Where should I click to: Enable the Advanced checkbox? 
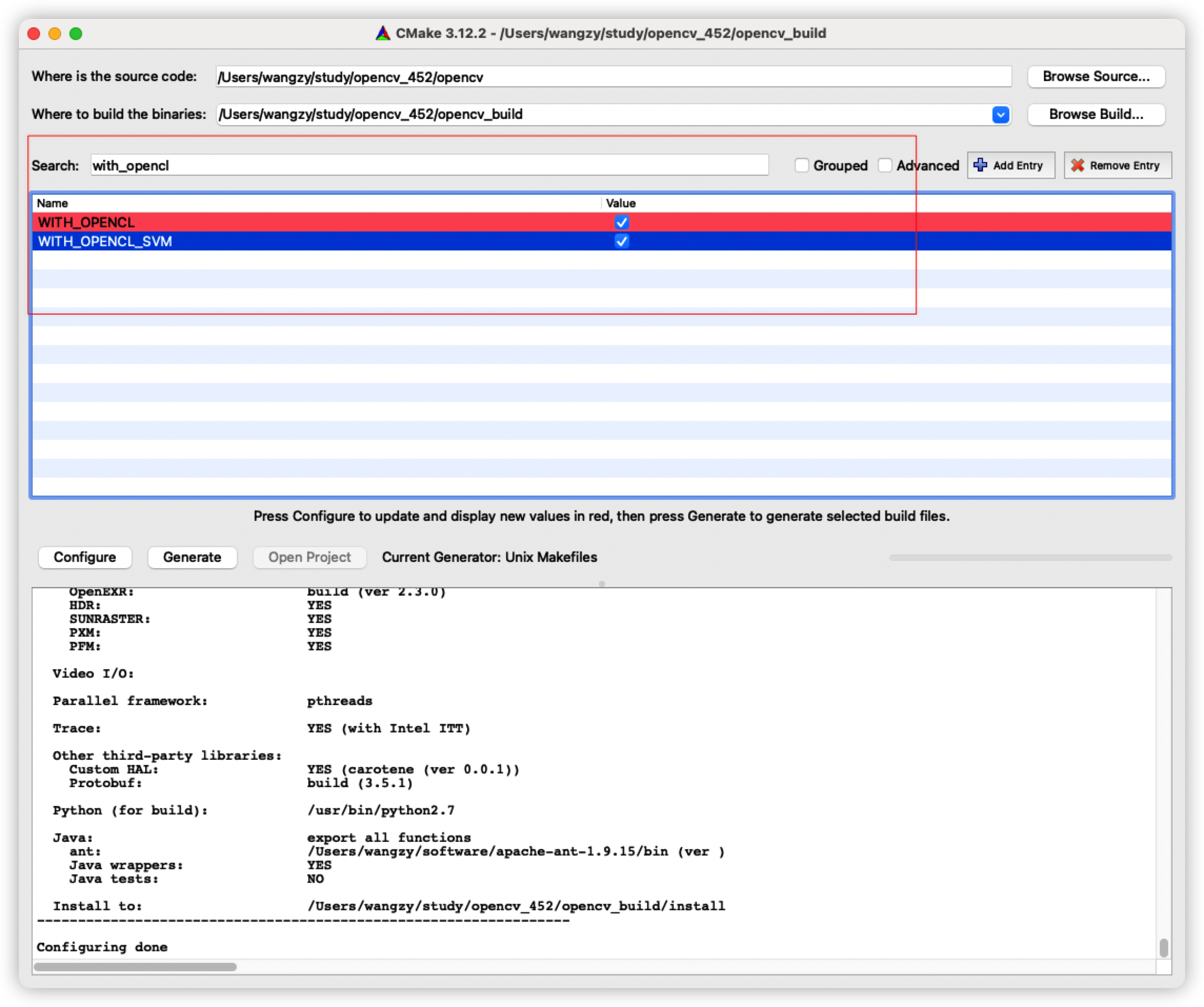(x=885, y=166)
